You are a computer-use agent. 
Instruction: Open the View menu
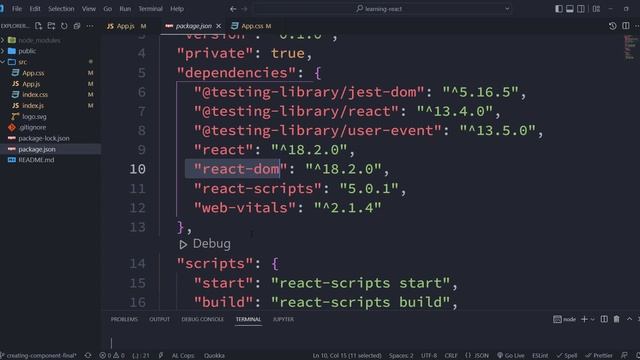point(89,9)
